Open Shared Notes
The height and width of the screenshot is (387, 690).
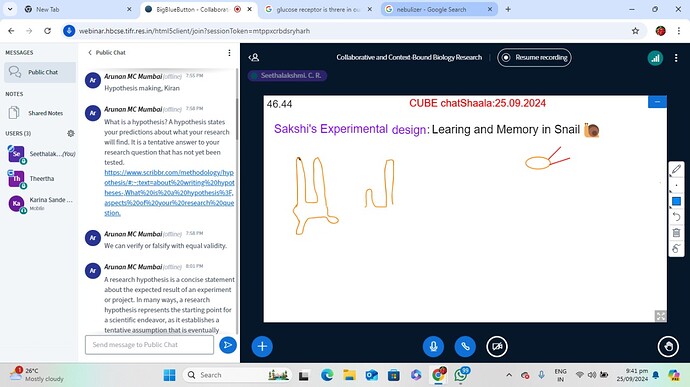tap(40, 113)
